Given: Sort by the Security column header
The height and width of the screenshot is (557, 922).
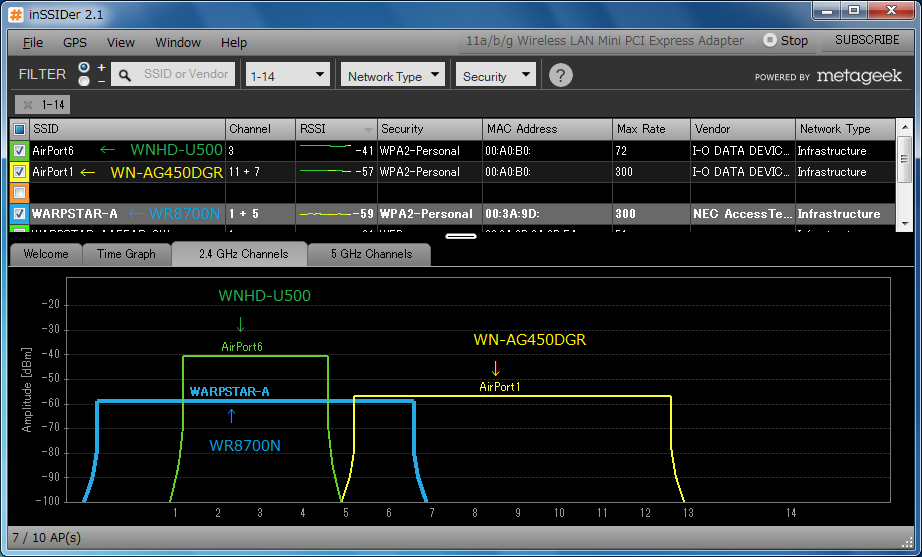Looking at the screenshot, I should [430, 129].
